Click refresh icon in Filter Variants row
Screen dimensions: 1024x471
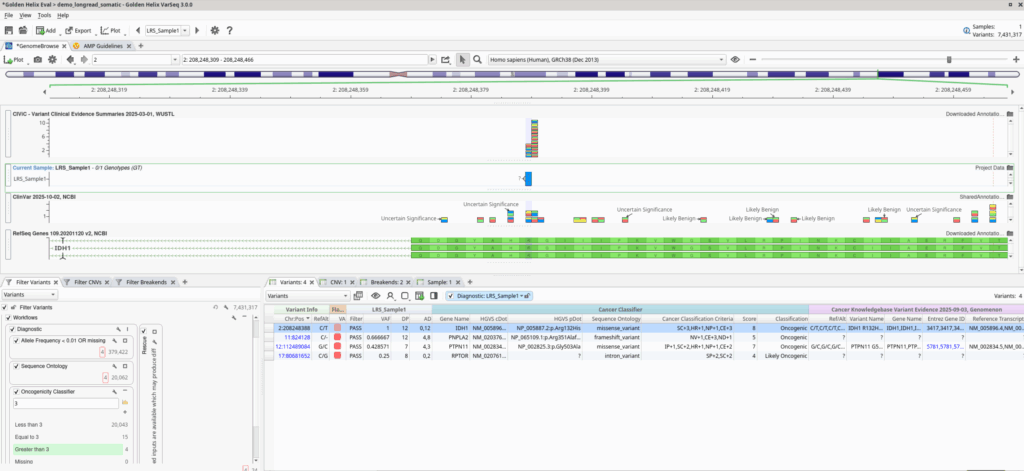click(216, 307)
